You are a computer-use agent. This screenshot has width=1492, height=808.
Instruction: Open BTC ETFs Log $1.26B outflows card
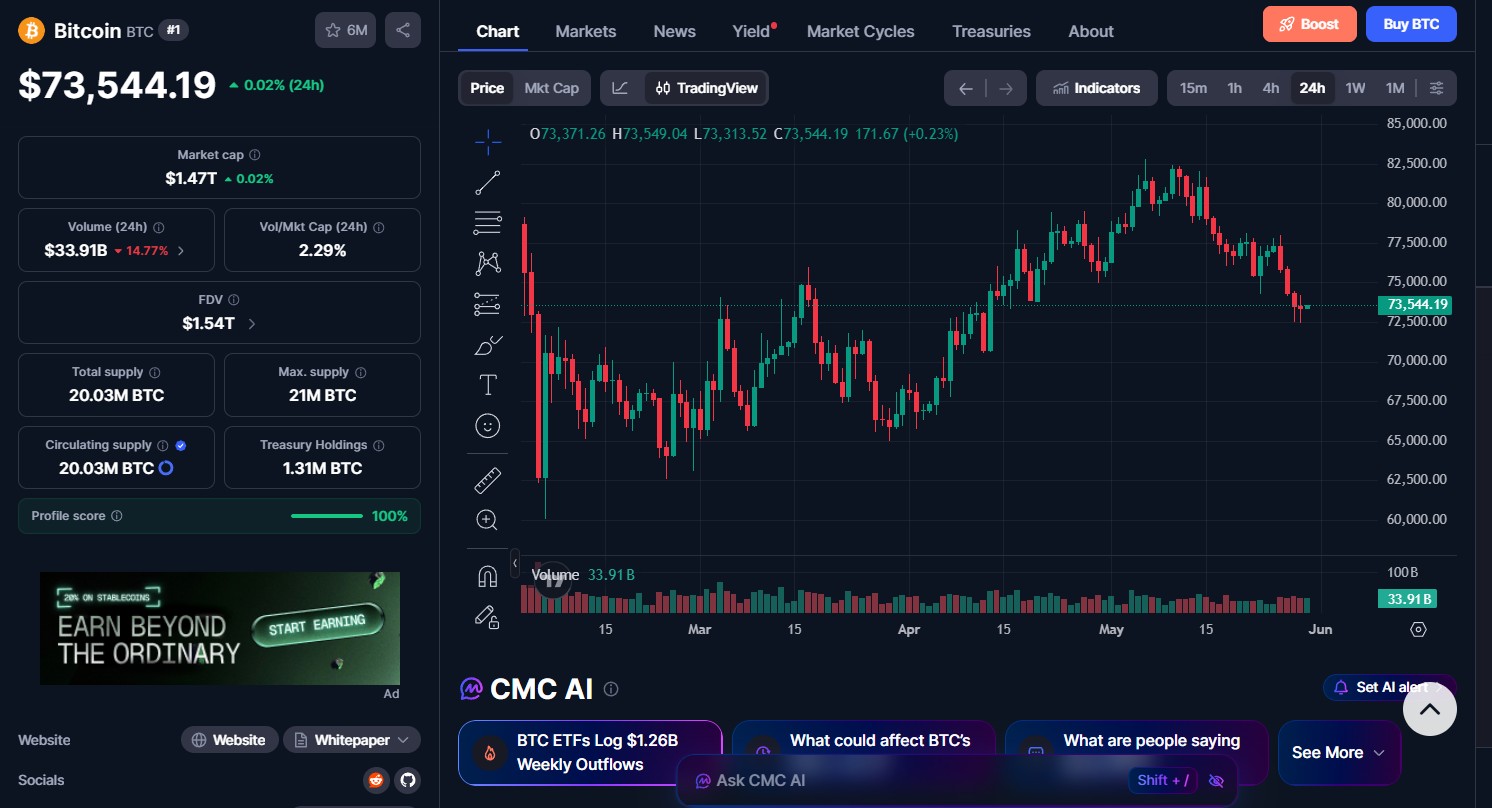click(x=590, y=753)
